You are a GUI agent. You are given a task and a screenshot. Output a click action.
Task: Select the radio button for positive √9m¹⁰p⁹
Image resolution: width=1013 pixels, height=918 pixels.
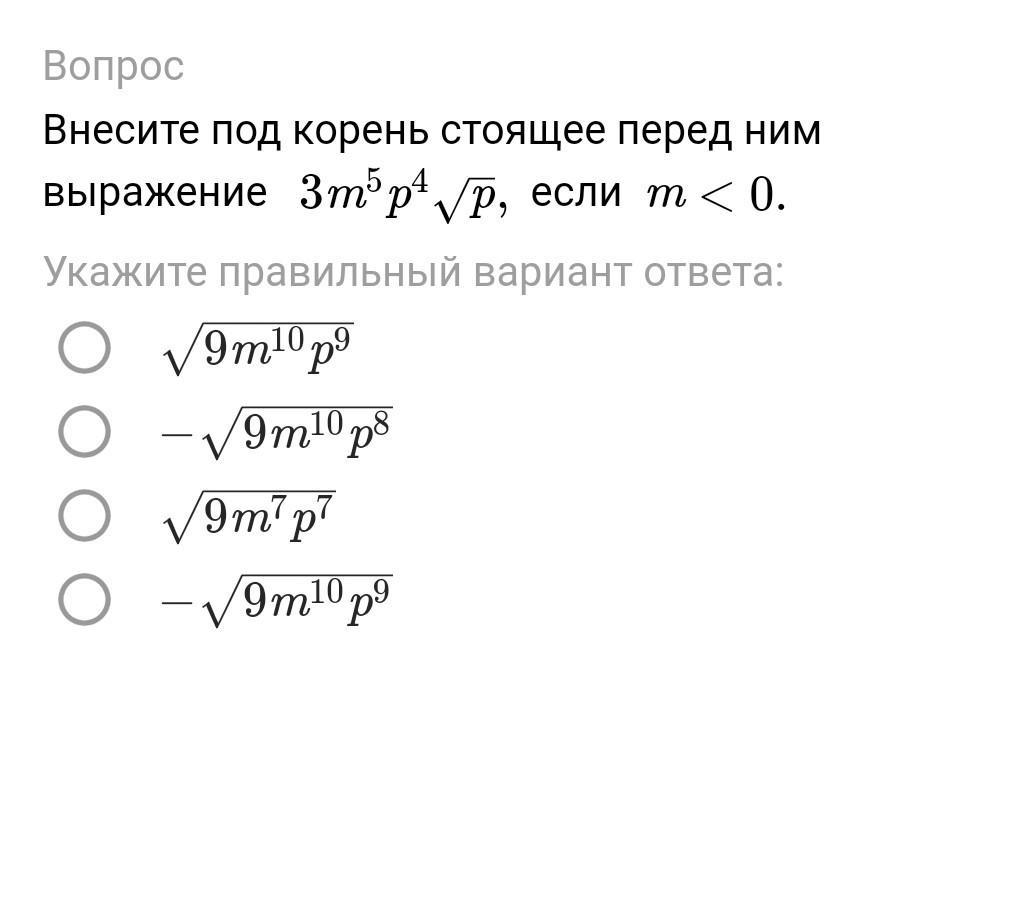coord(84,348)
